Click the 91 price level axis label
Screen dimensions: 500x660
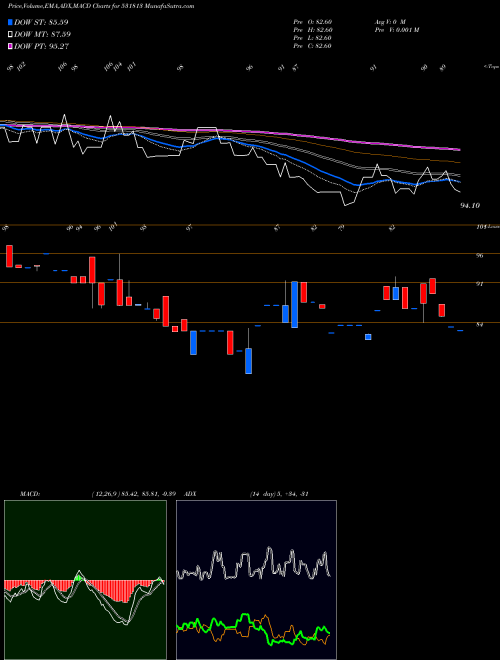coord(479,284)
